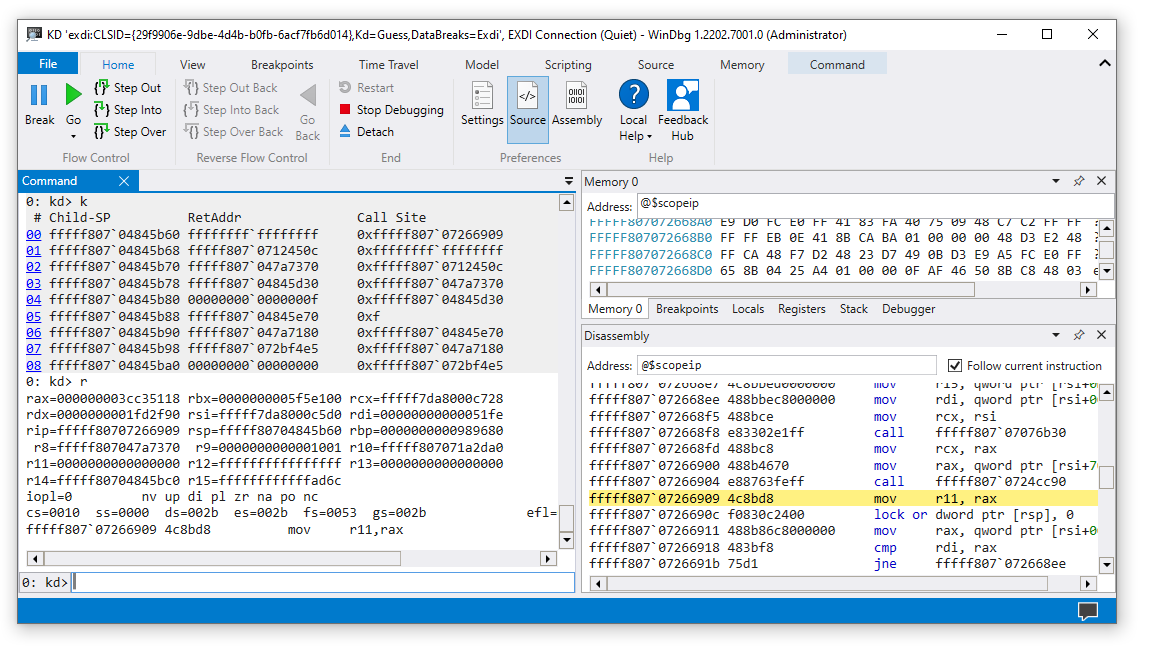Click the Break pause icon
Image resolution: width=1150 pixels, height=646 pixels.
(38, 94)
